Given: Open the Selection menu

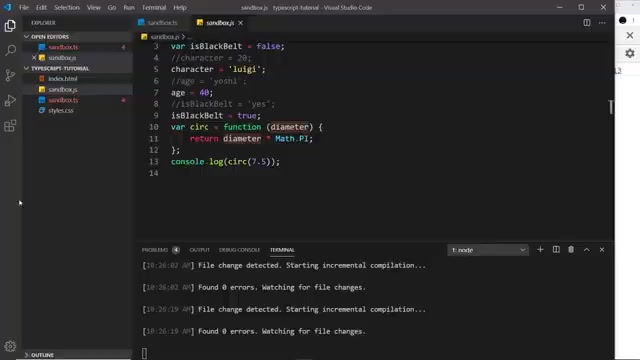Looking at the screenshot, I should pyautogui.click(x=67, y=7).
